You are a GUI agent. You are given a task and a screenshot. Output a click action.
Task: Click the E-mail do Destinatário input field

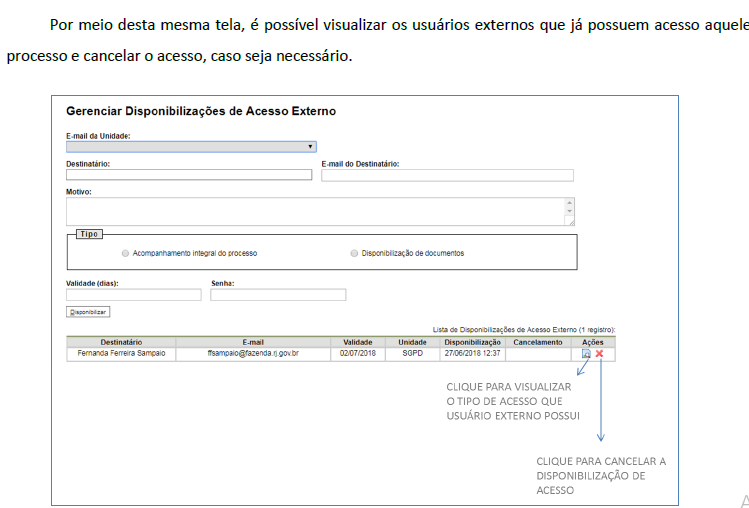(447, 175)
